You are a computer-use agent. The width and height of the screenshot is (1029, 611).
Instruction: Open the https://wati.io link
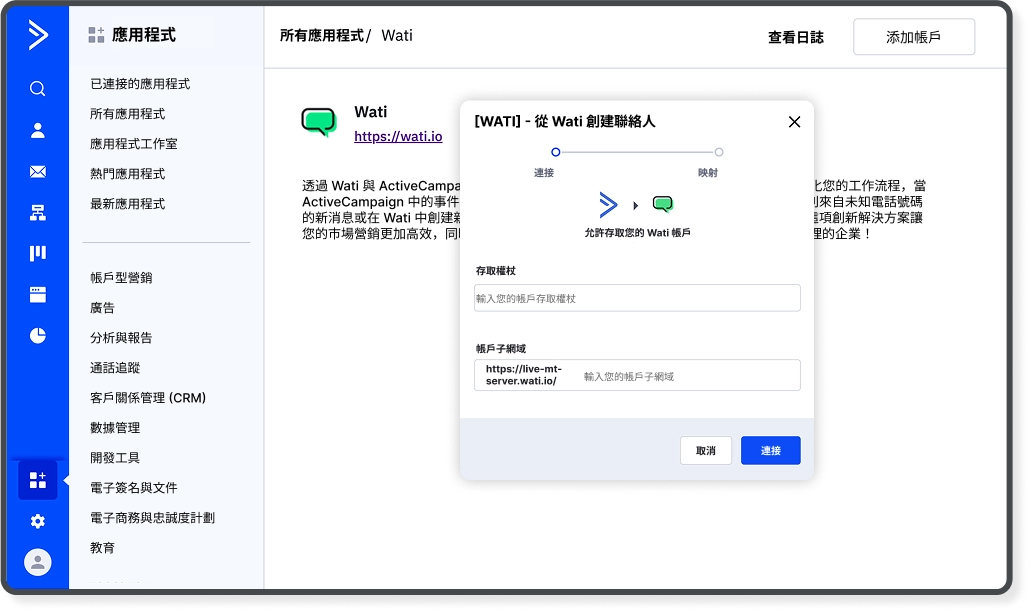click(398, 137)
